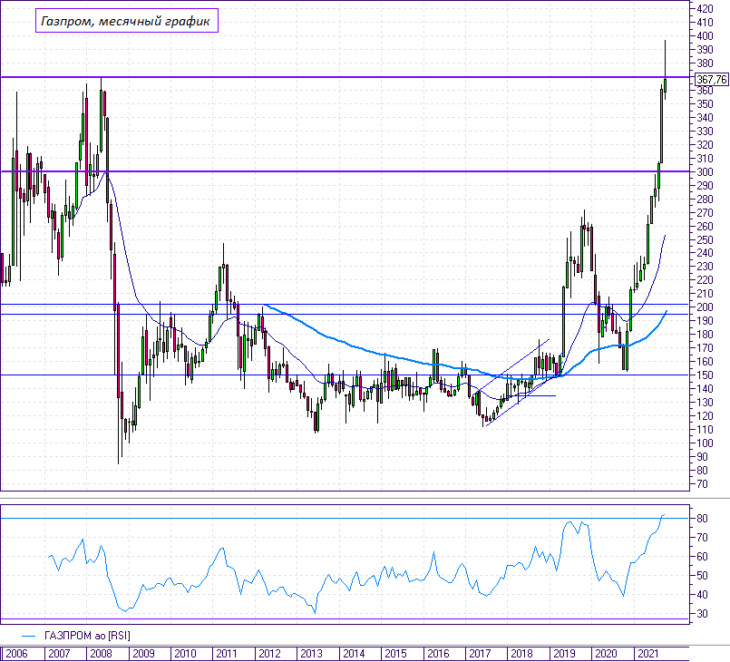Select the 2015 year label on the time axis
Screen dimensions: 730x662
(395, 654)
